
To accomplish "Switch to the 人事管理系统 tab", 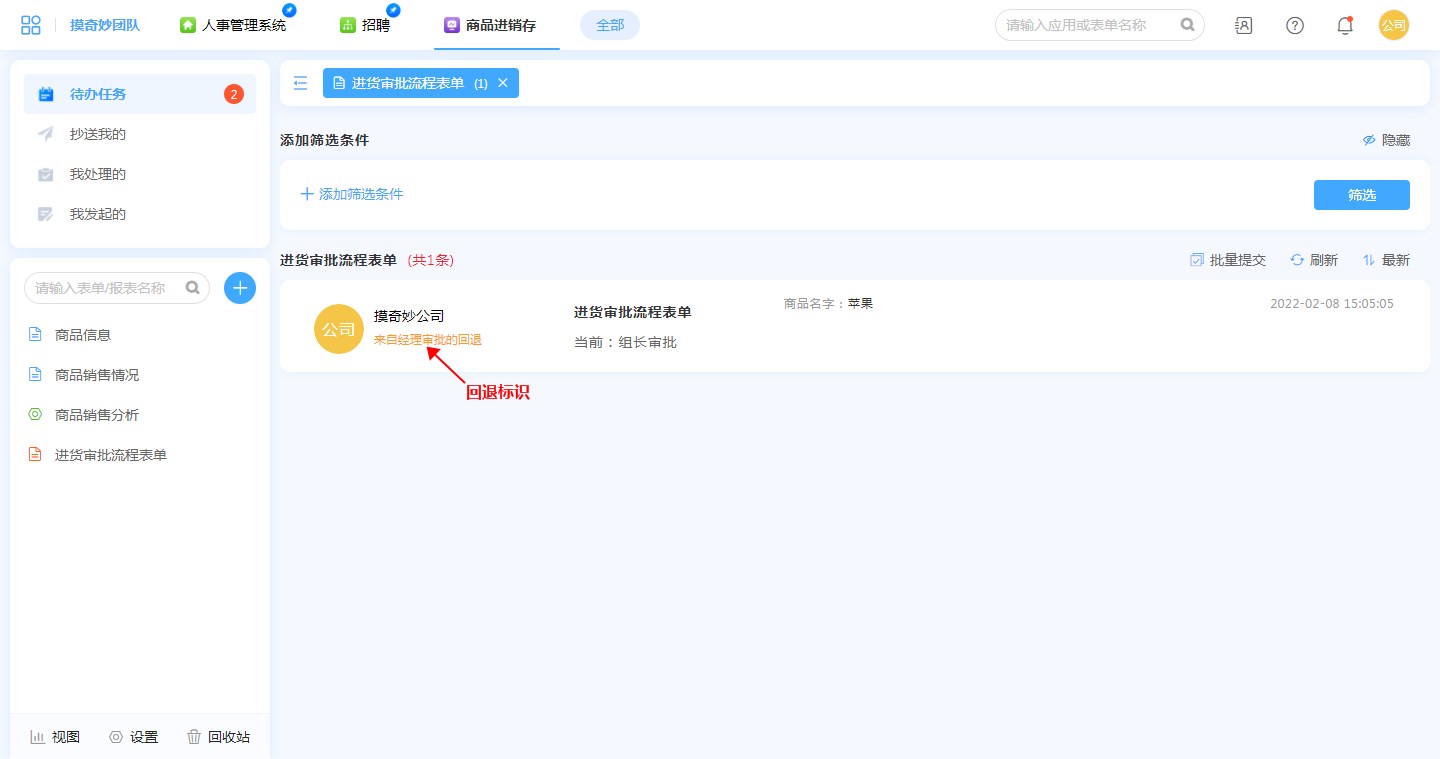I will click(233, 25).
